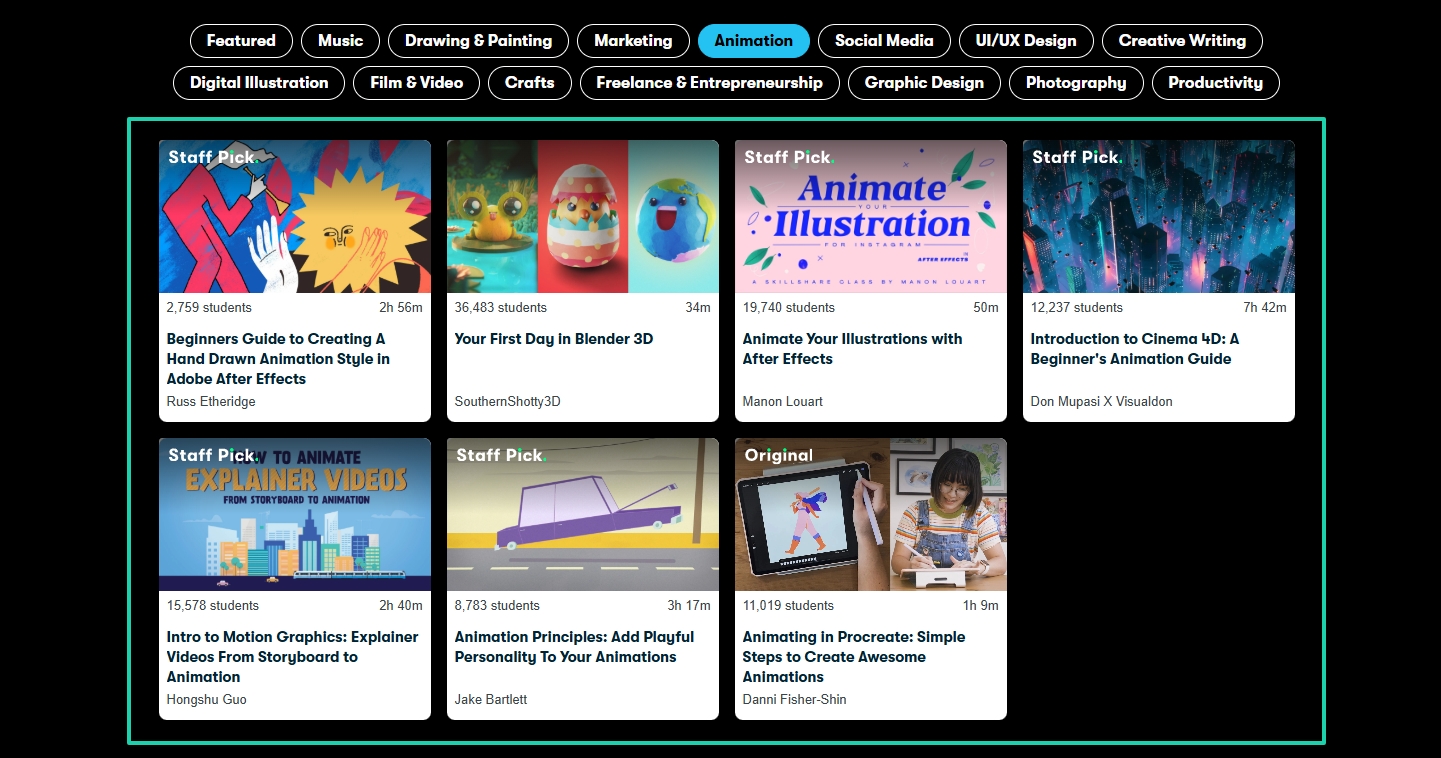Open the Explainer Videos class thumbnail

295,514
